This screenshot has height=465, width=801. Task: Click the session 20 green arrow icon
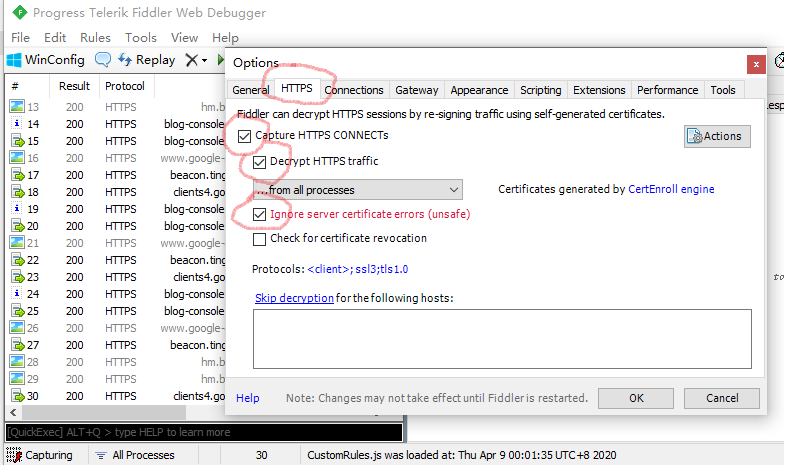tap(18, 225)
